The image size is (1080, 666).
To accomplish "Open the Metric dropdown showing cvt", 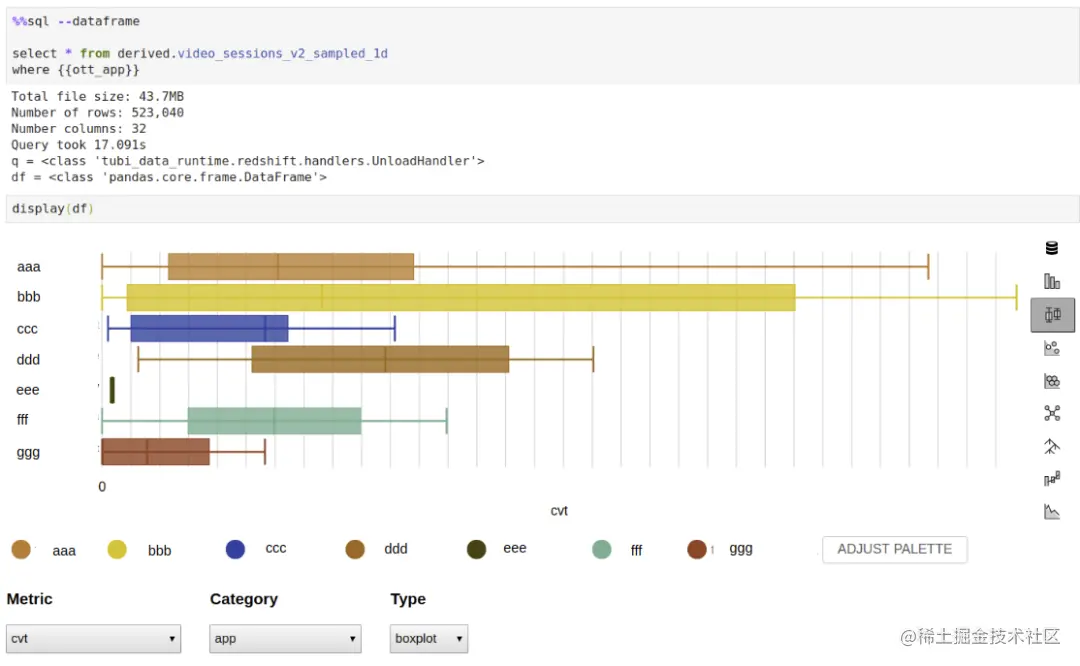I will coord(93,638).
